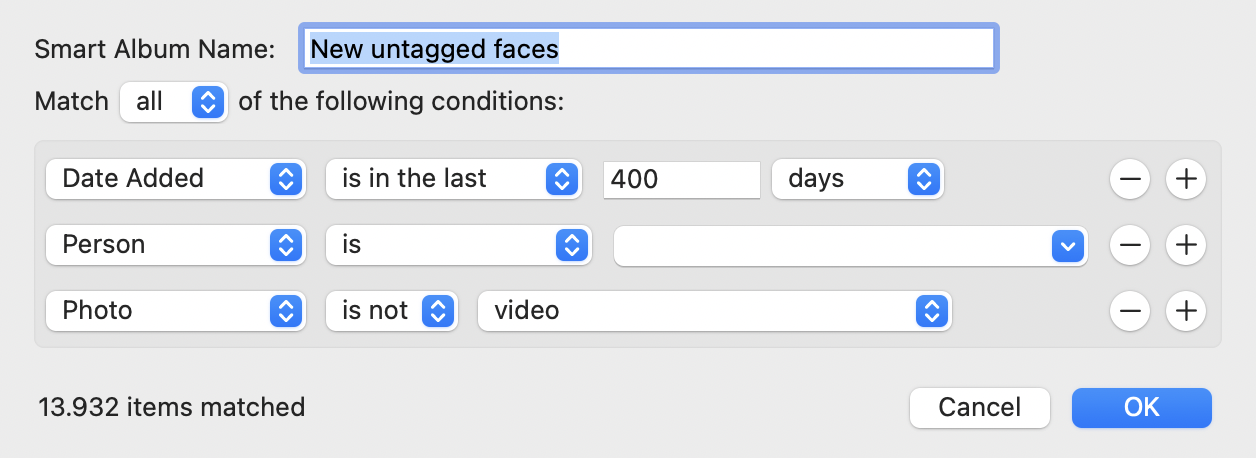The image size is (1256, 458).
Task: Remove the Date Added condition row
Action: 1130,180
